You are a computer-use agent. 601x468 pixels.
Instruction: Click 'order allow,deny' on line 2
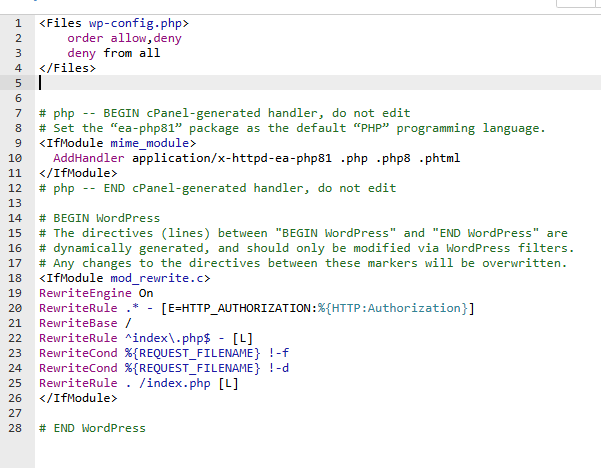(x=125, y=38)
